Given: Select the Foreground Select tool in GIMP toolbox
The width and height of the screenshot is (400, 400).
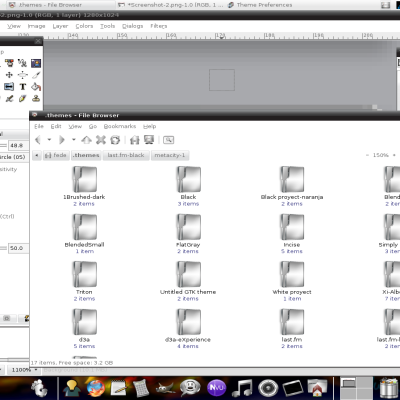Looking at the screenshot, I should coord(36,63).
